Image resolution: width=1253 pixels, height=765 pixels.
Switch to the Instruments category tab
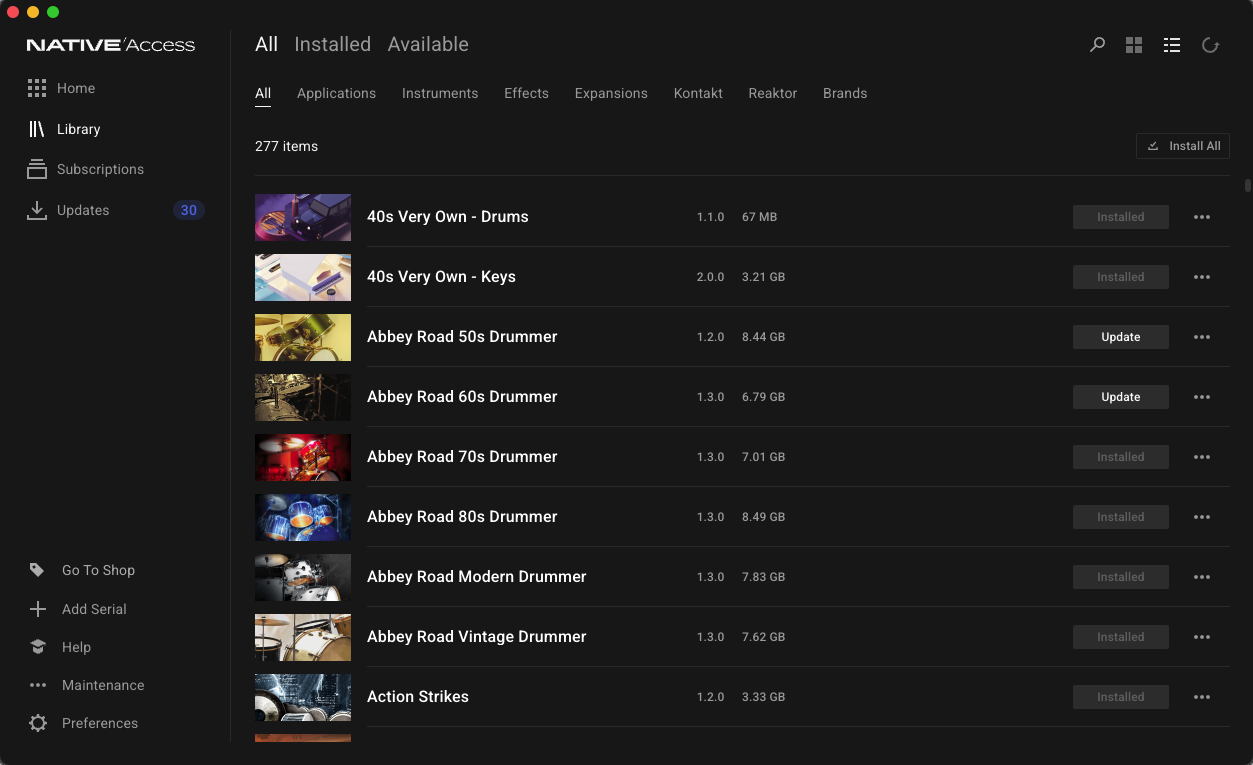click(440, 93)
